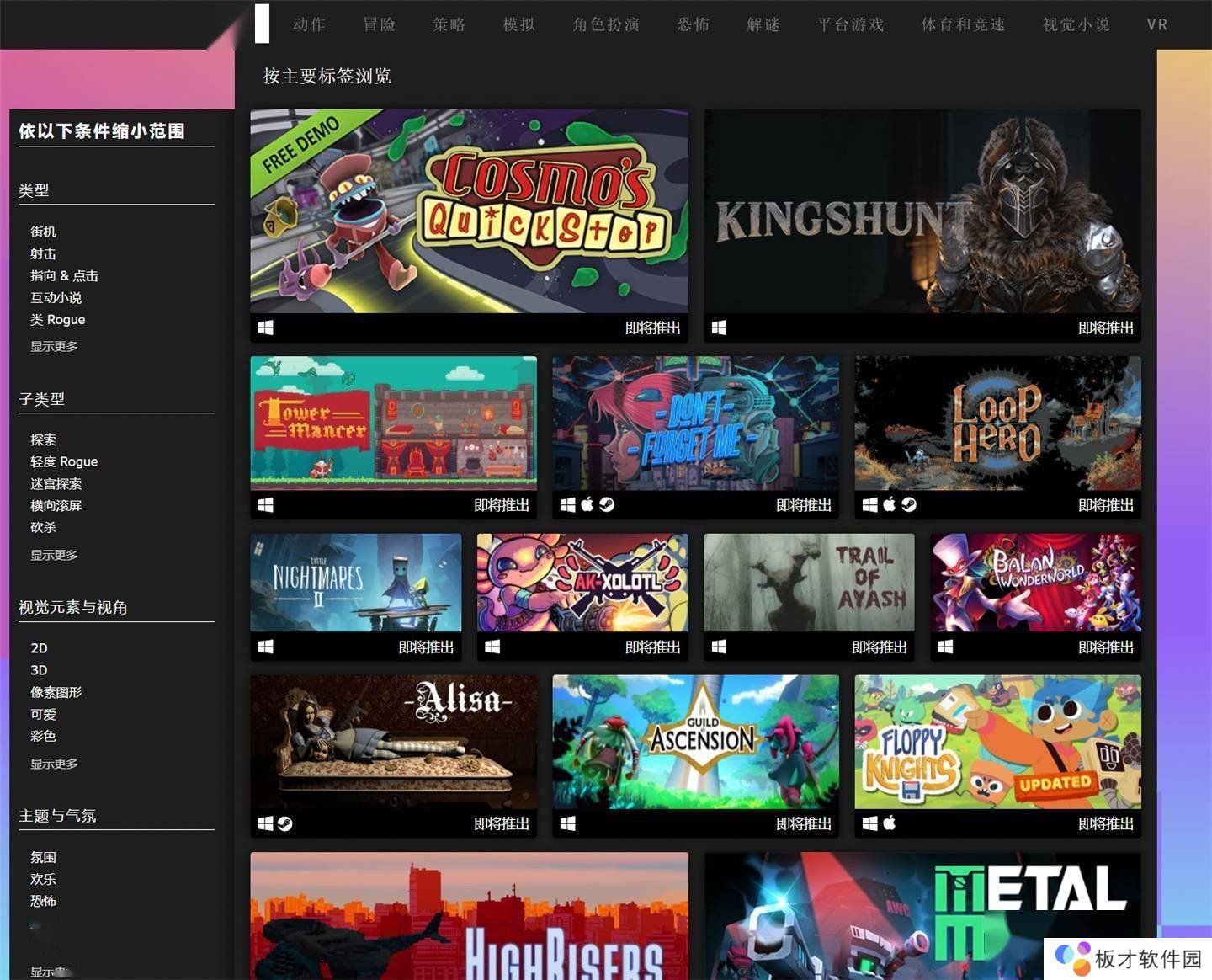Switch to the 角色扮演 genre tab
The image size is (1212, 980).
pos(606,24)
